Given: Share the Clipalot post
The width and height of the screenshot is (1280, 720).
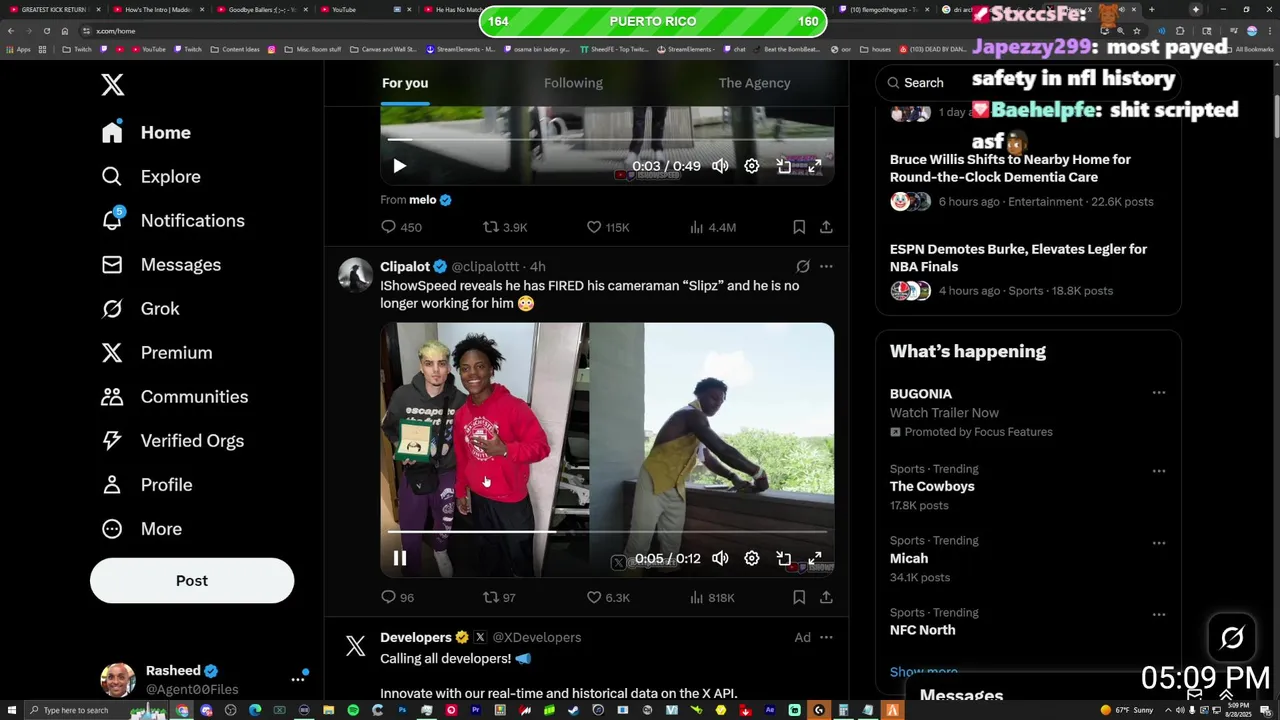Looking at the screenshot, I should (826, 597).
